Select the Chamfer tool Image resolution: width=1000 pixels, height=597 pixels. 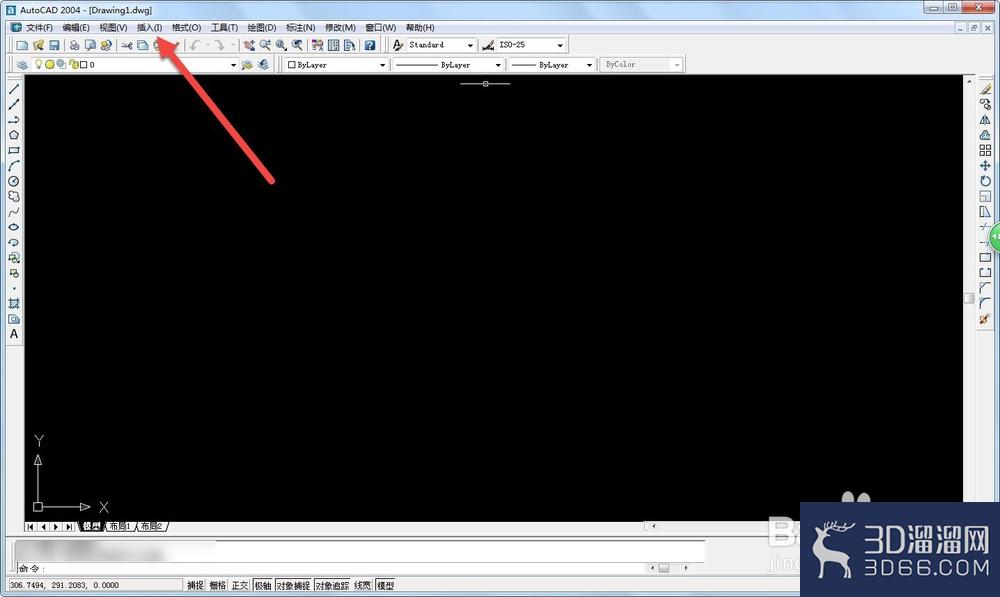point(985,288)
